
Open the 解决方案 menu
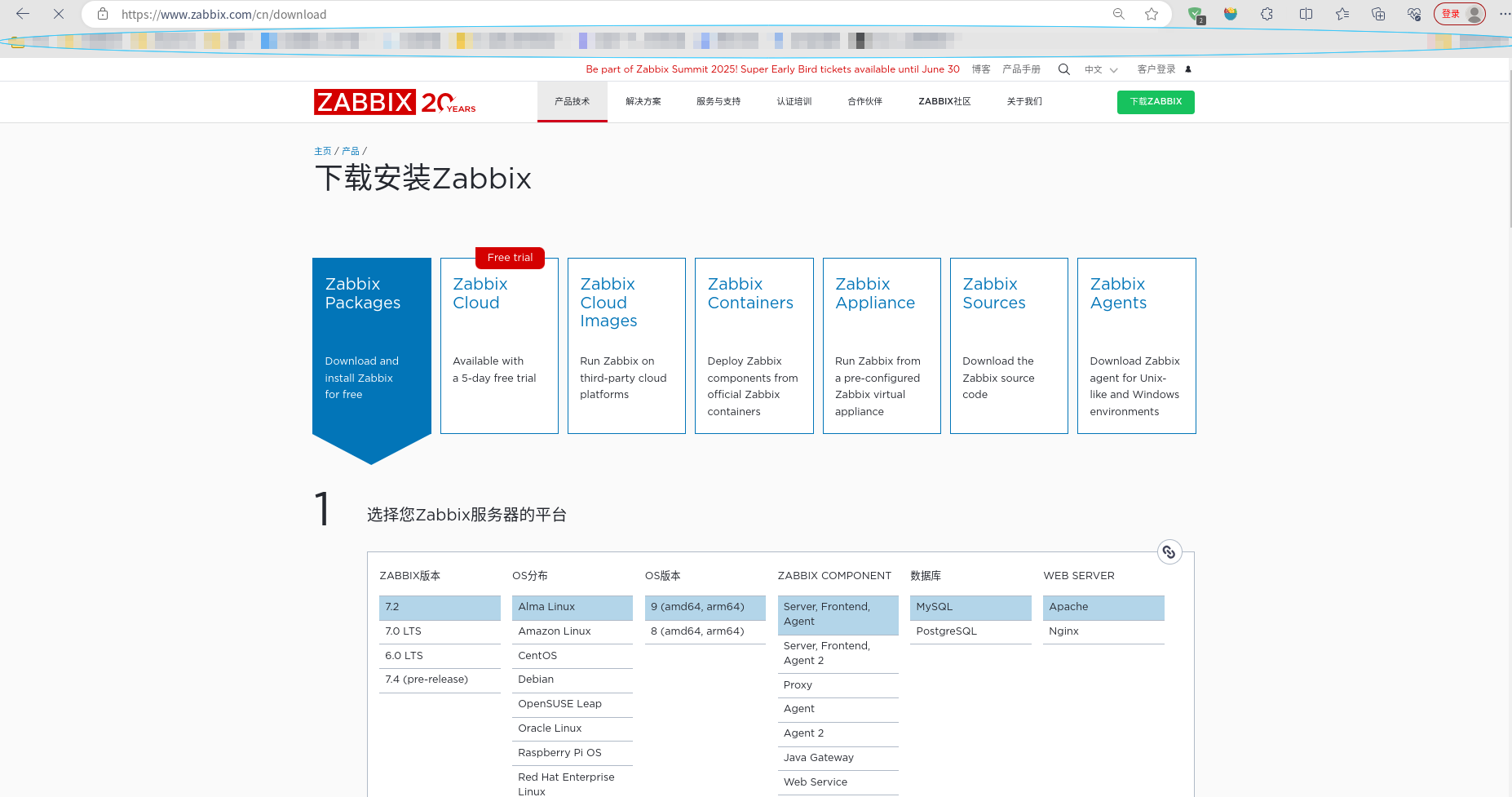click(x=643, y=101)
